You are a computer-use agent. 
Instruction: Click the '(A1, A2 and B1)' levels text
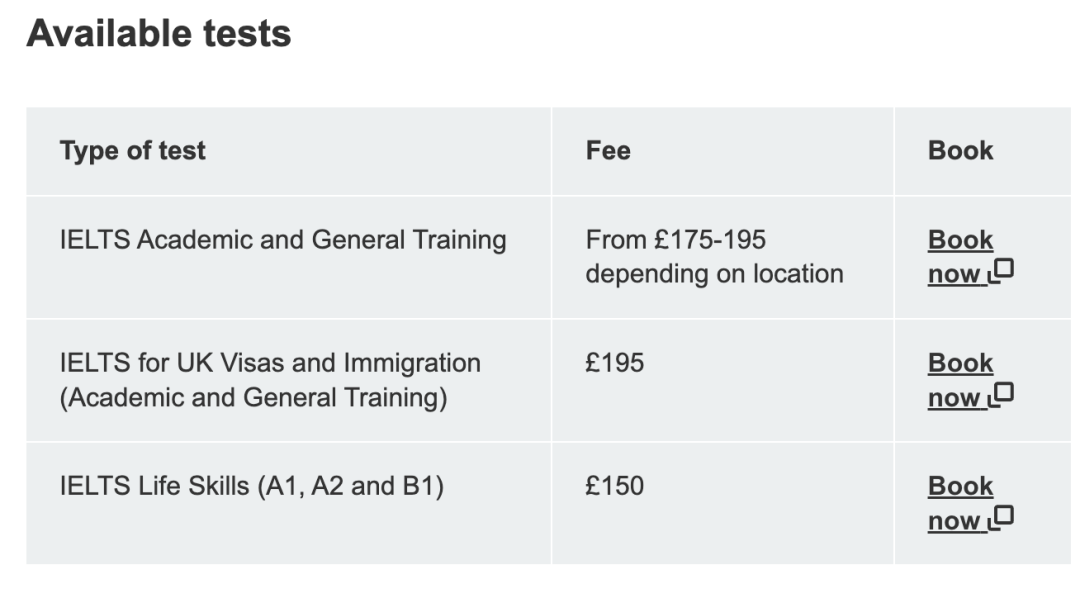tap(351, 487)
